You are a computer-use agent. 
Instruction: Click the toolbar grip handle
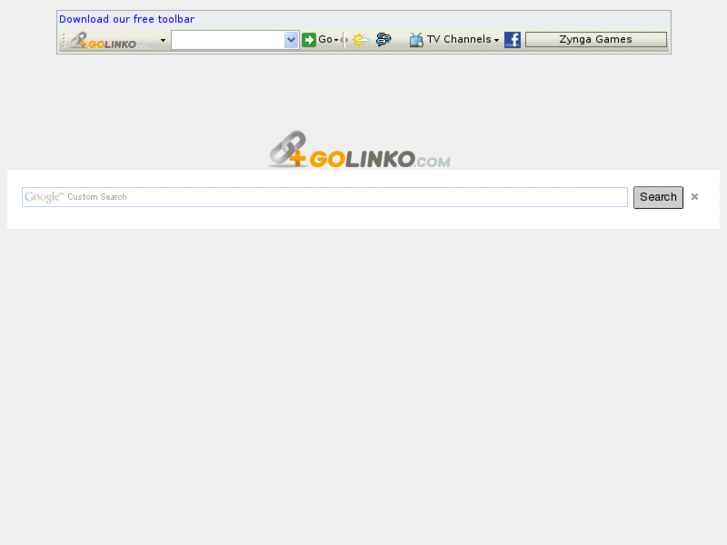point(64,40)
